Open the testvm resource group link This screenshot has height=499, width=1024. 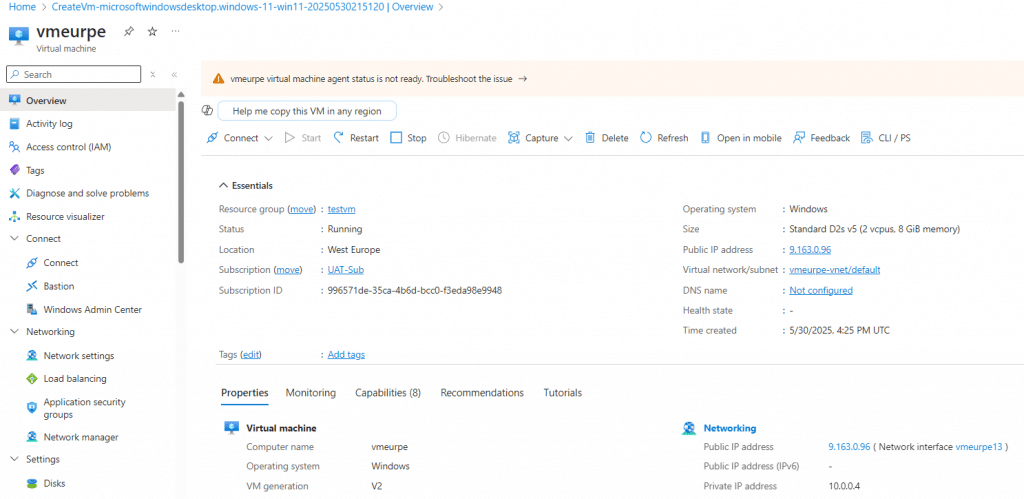click(341, 209)
